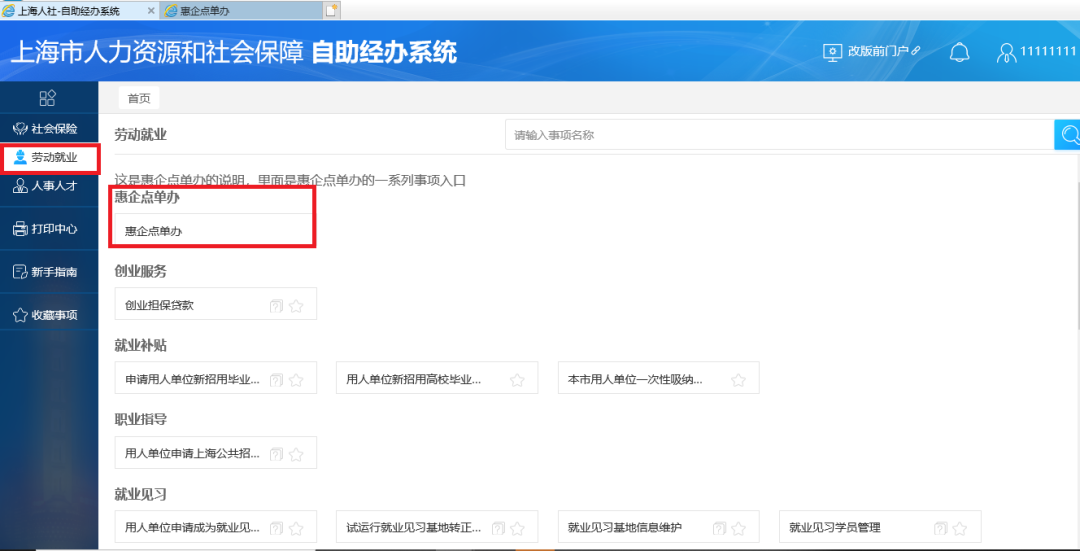Click the username 11111111
The image size is (1080, 551).
[x=1048, y=52]
